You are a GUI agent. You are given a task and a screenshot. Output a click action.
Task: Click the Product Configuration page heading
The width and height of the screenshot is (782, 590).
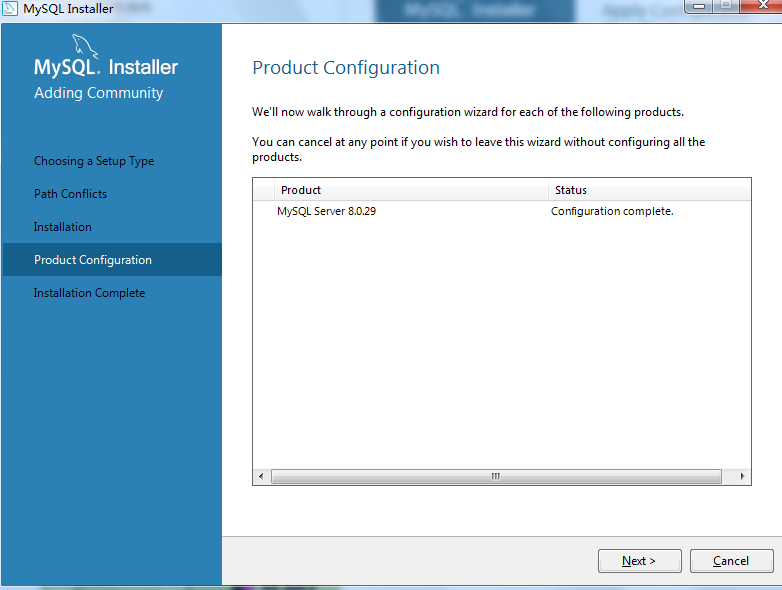pos(346,68)
